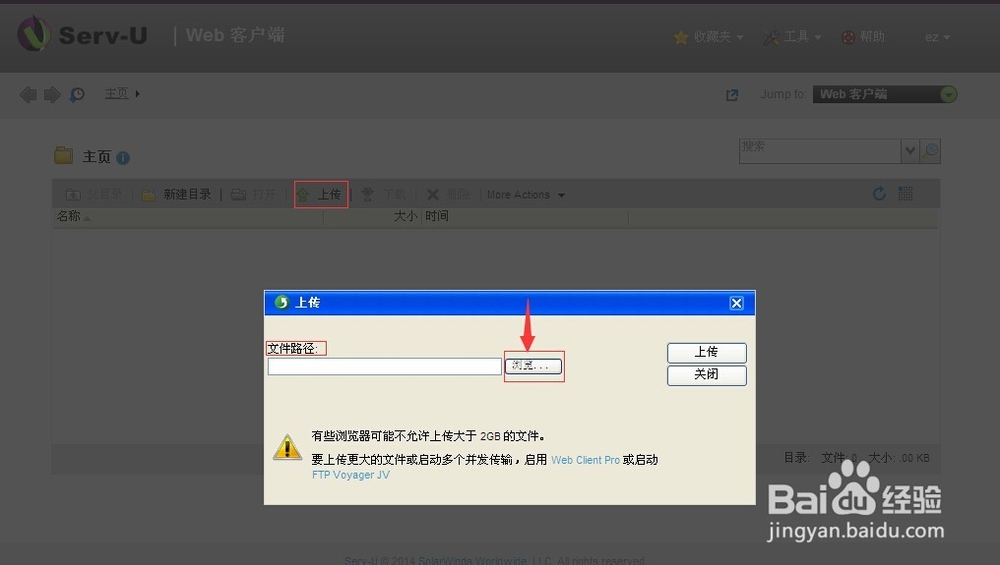Click the 关闭 button in dialog
Viewport: 1000px width, 565px height.
click(x=707, y=375)
